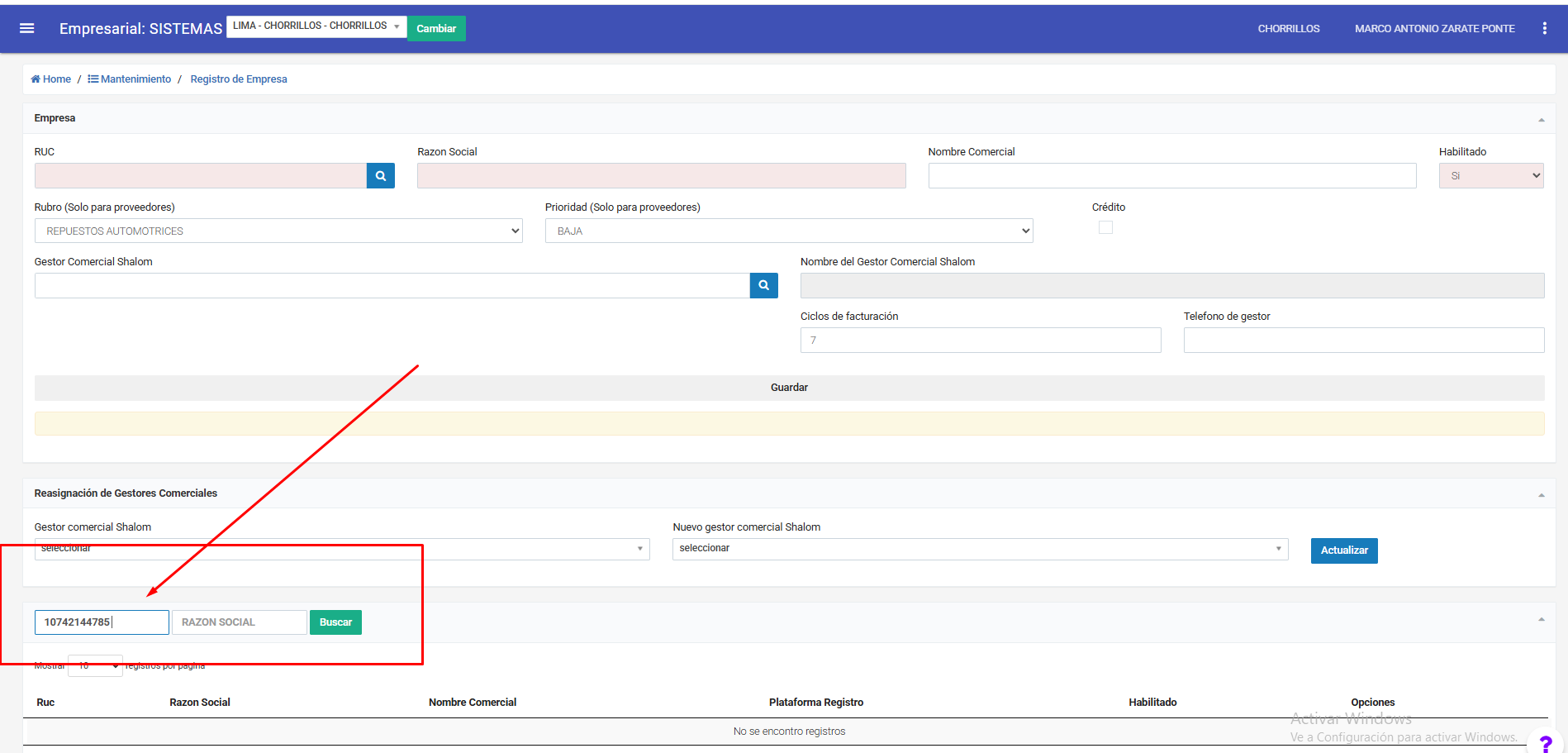Open the Prioridad dropdown

(x=788, y=231)
